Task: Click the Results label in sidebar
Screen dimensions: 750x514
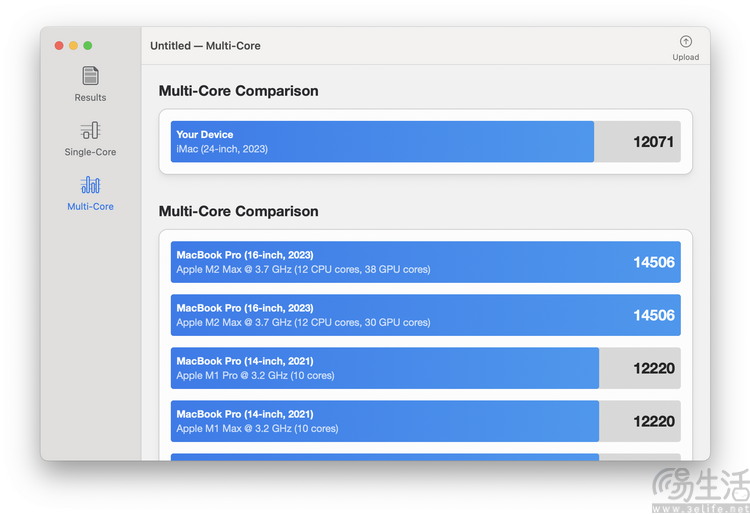Action: [90, 98]
